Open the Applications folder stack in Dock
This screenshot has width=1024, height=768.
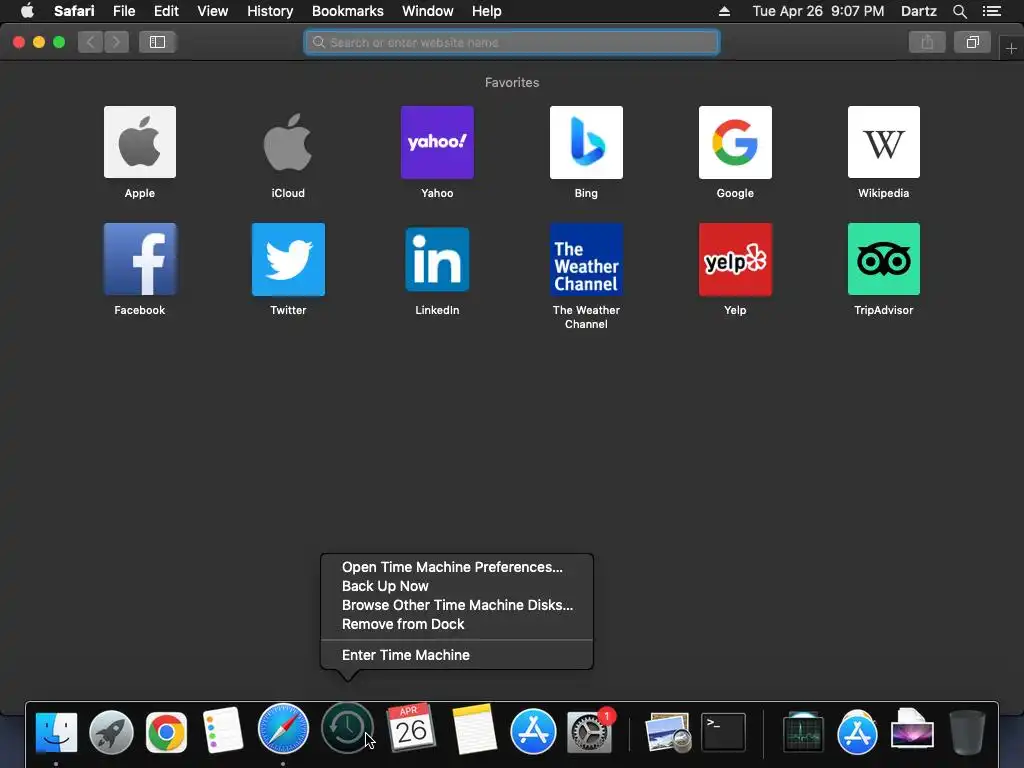[857, 732]
